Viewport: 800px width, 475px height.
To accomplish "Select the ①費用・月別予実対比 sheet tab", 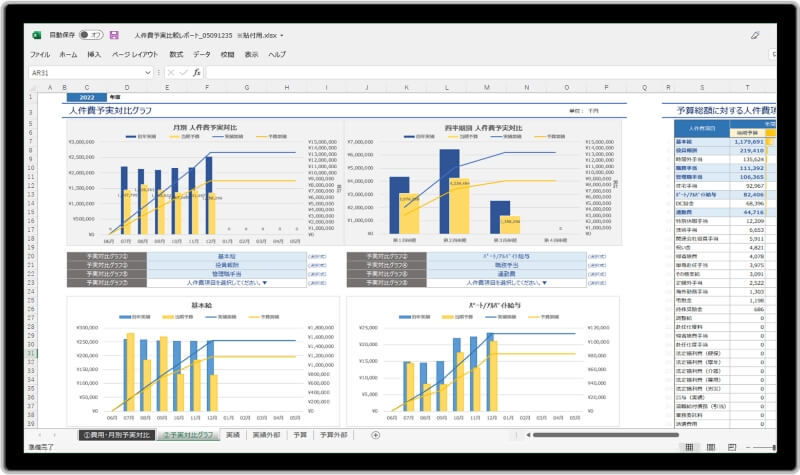I will click(115, 435).
